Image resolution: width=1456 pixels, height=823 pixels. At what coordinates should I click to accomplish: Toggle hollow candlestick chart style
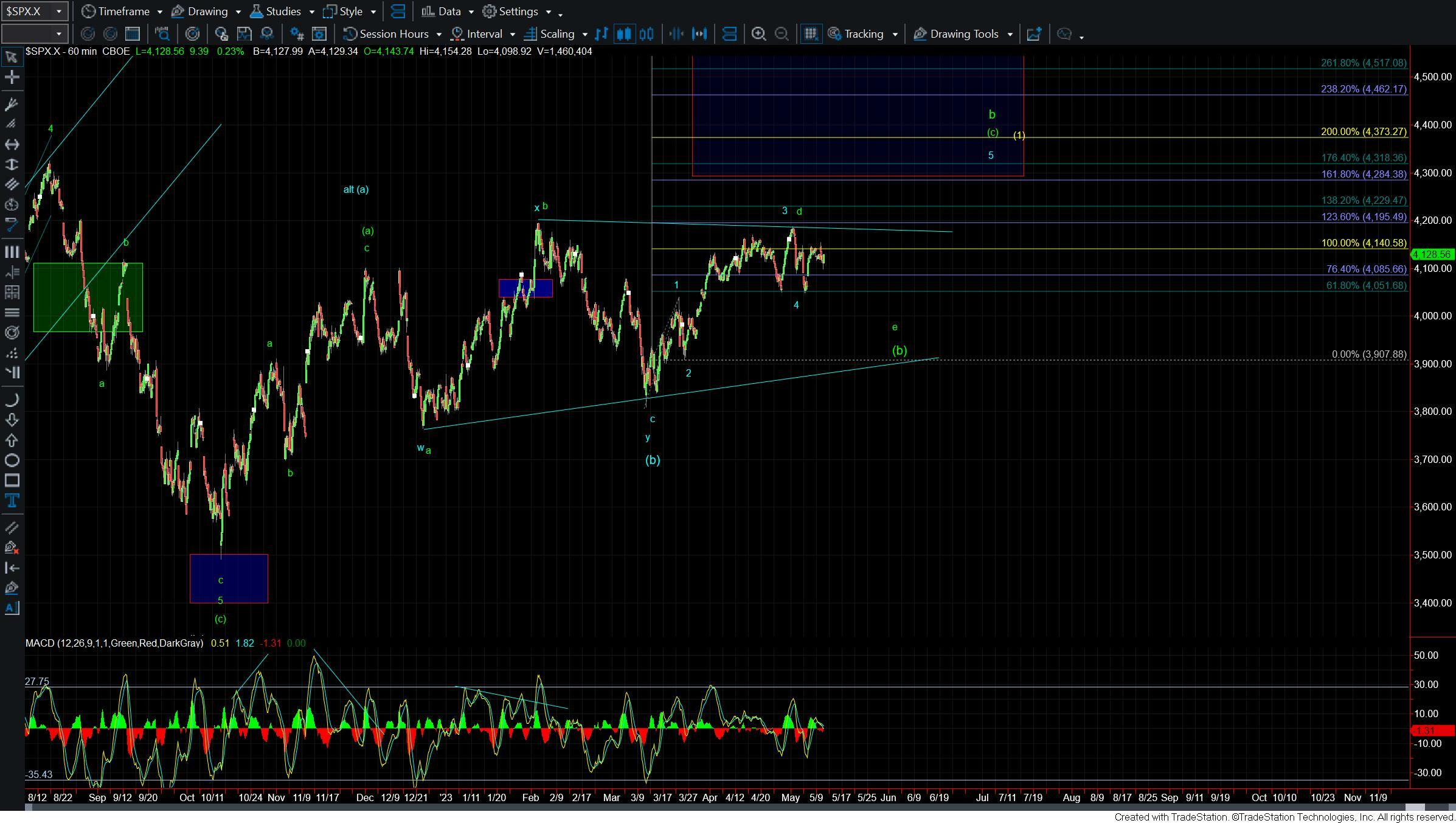pos(647,34)
